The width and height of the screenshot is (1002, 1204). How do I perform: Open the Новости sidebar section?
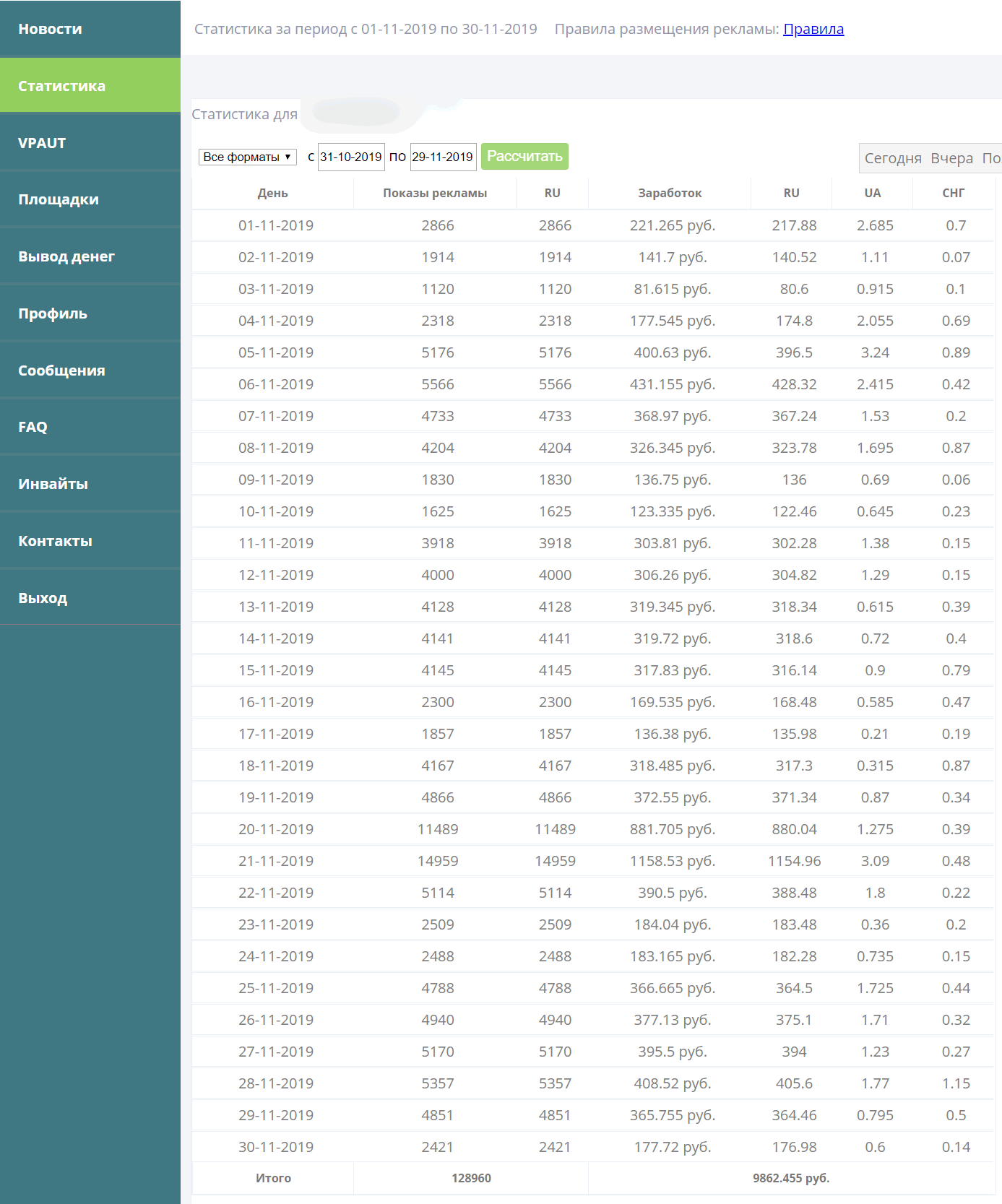coord(50,29)
